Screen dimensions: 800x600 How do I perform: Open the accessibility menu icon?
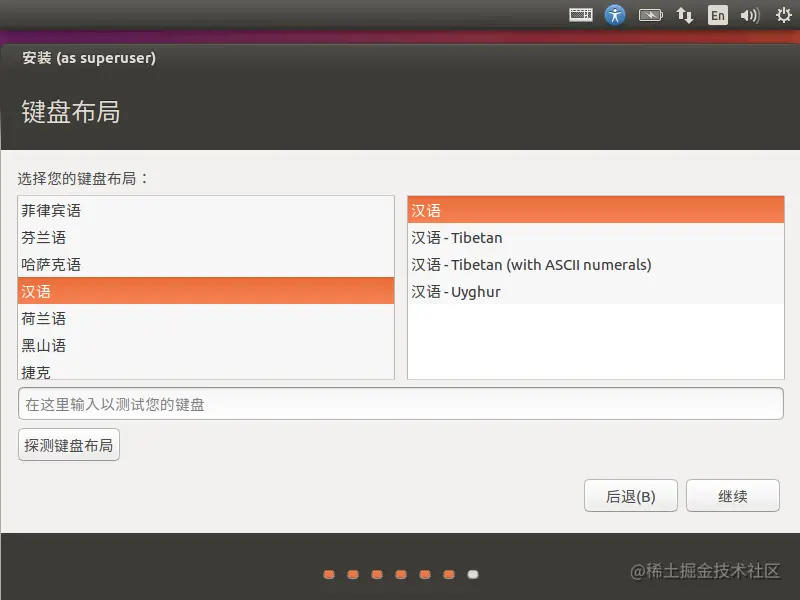point(615,15)
